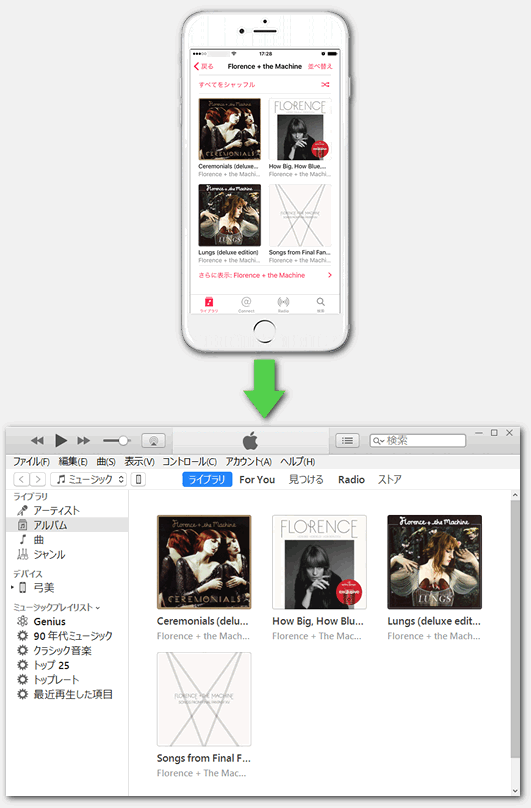Click the iPhone device icon in toolbar
The width and height of the screenshot is (531, 808).
(x=138, y=479)
